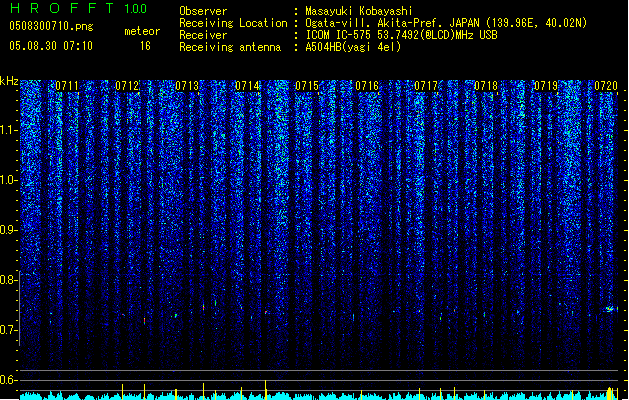Click the kHz axis unit label
This screenshot has height=400, width=629.
click(x=9, y=81)
